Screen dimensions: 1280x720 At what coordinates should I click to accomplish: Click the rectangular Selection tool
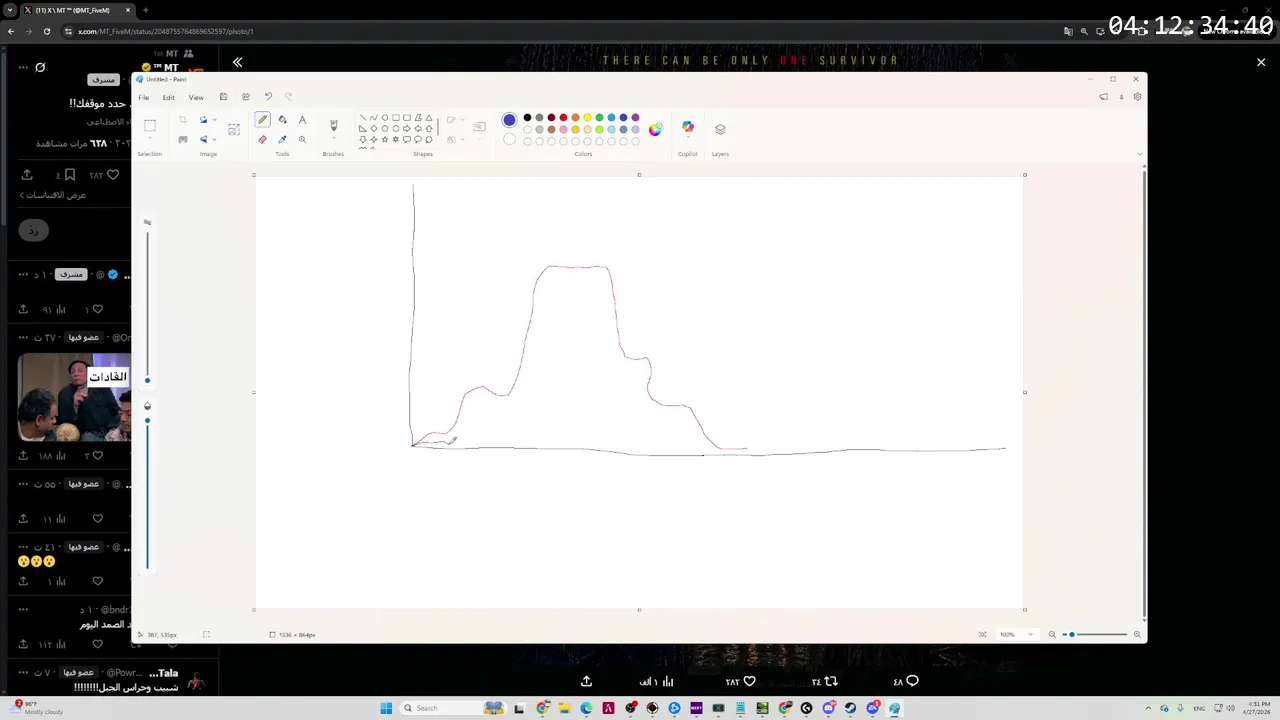click(x=150, y=125)
